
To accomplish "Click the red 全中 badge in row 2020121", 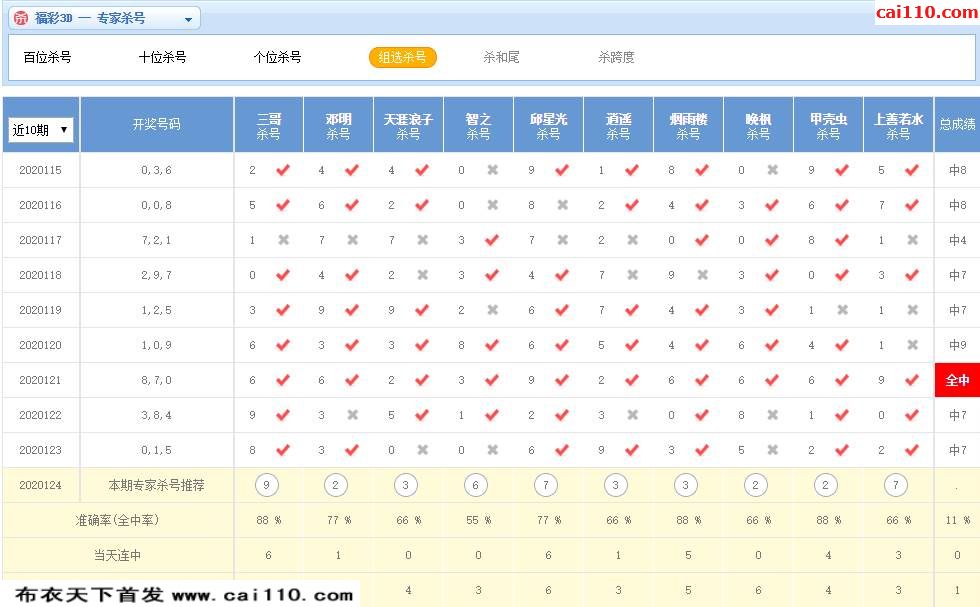I will (958, 380).
